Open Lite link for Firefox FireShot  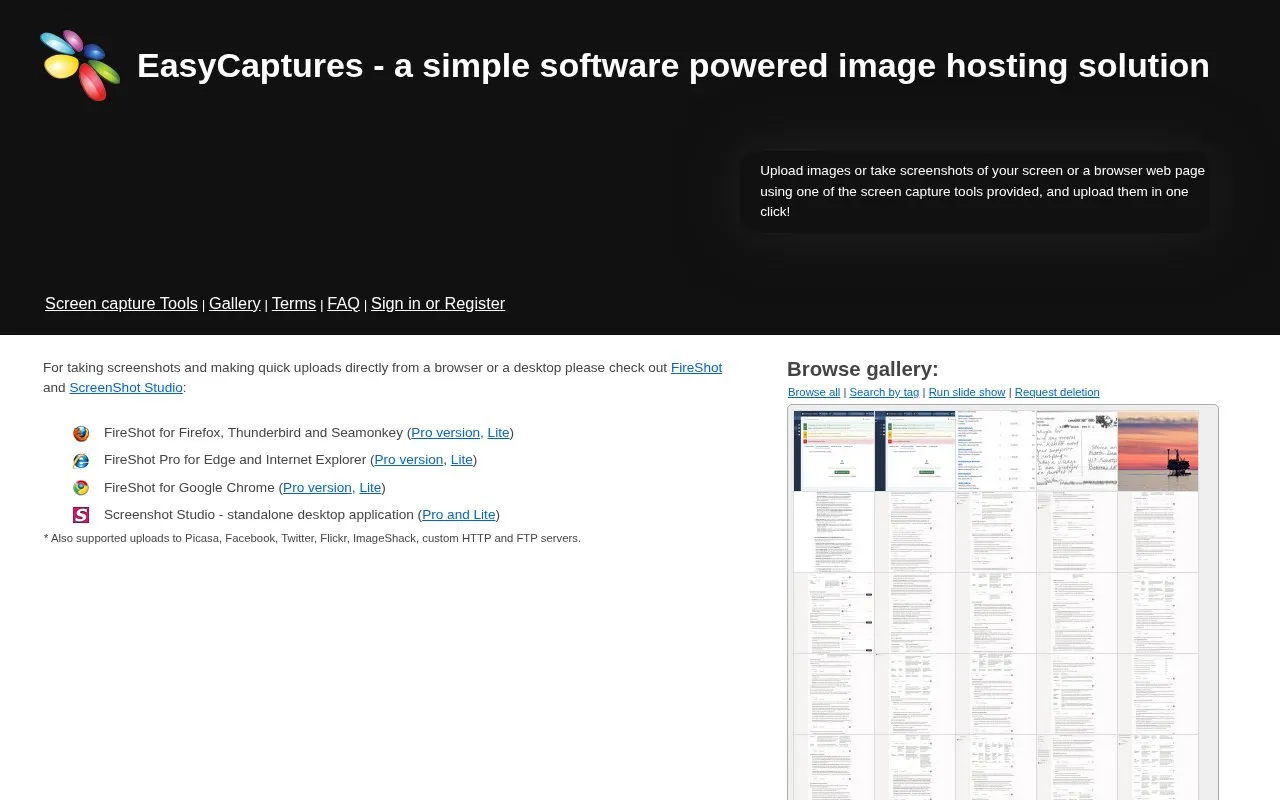(x=498, y=432)
